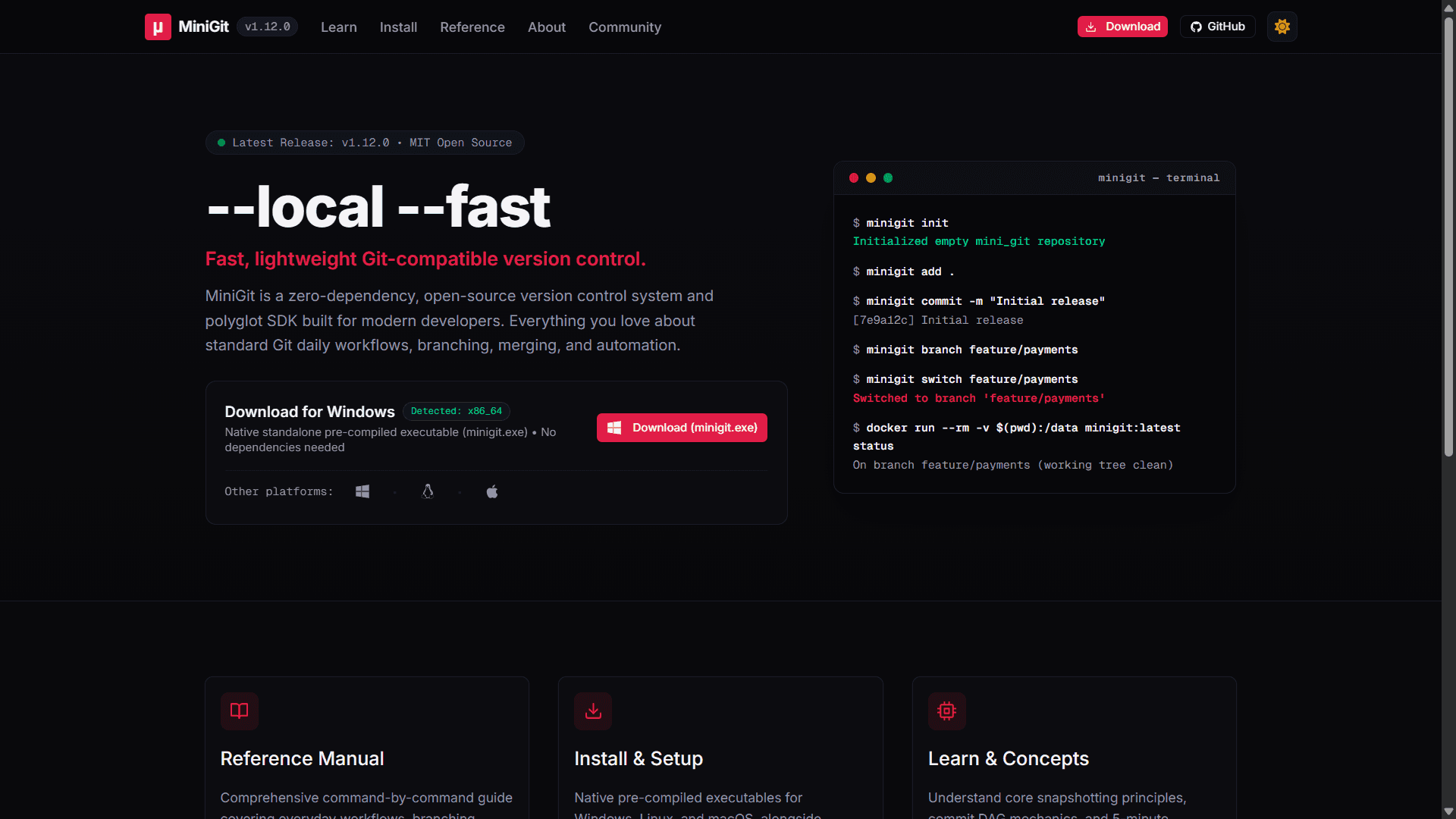
Task: Click the MiniGit red logo icon
Action: (158, 27)
